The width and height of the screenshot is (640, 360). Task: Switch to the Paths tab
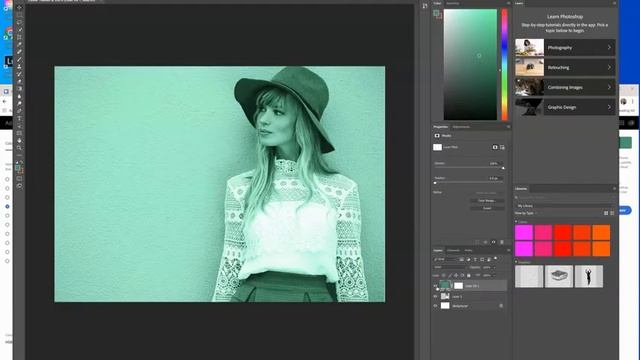(469, 250)
